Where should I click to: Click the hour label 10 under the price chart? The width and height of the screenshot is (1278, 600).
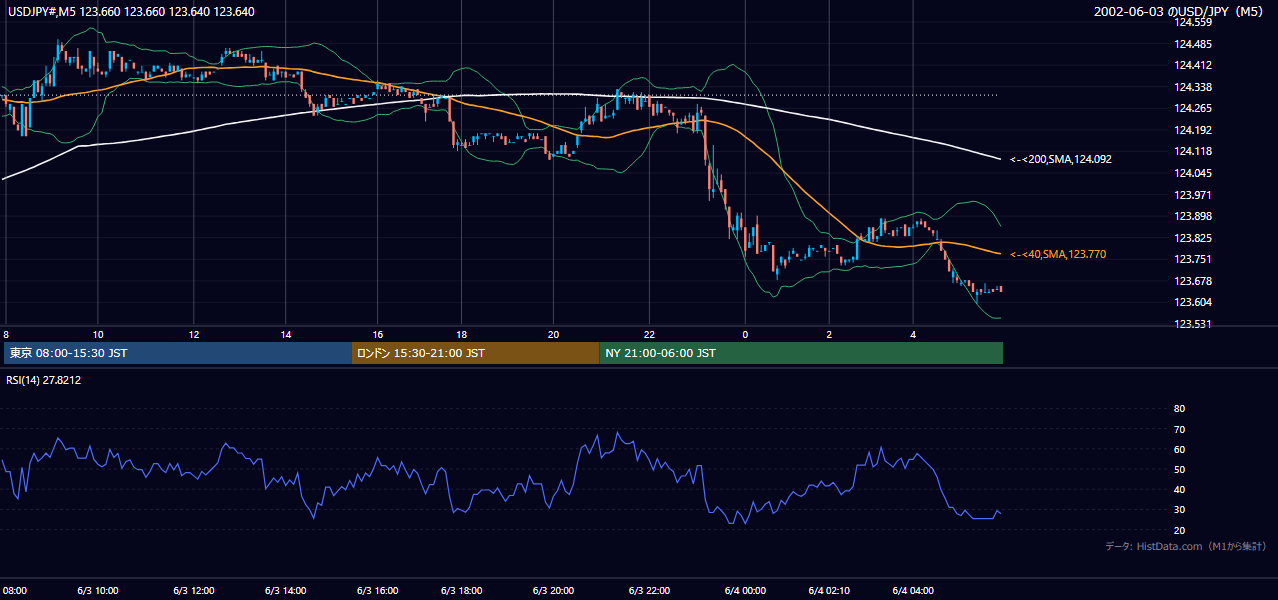(x=98, y=335)
